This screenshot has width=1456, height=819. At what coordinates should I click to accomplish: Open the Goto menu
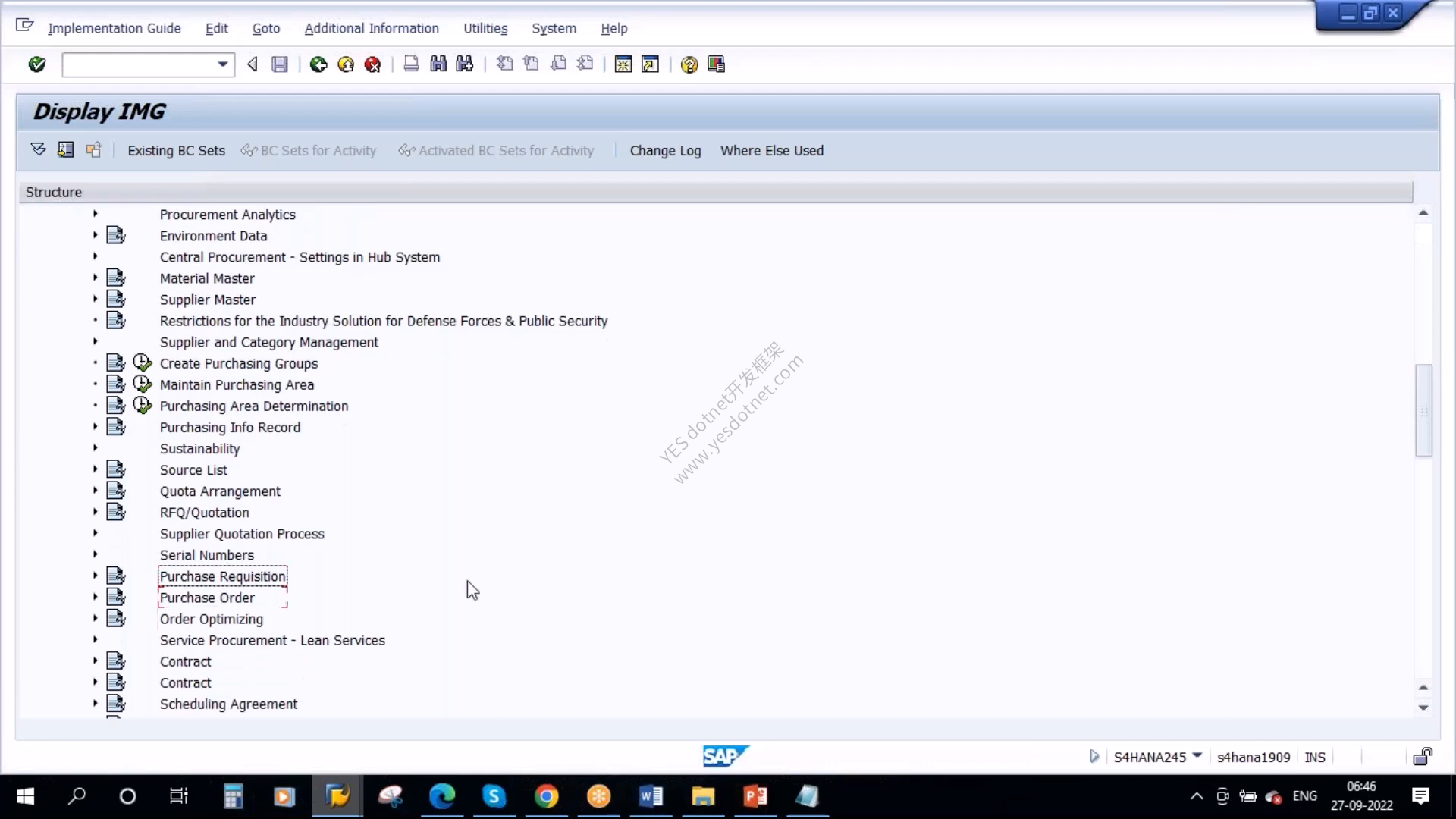pyautogui.click(x=266, y=28)
